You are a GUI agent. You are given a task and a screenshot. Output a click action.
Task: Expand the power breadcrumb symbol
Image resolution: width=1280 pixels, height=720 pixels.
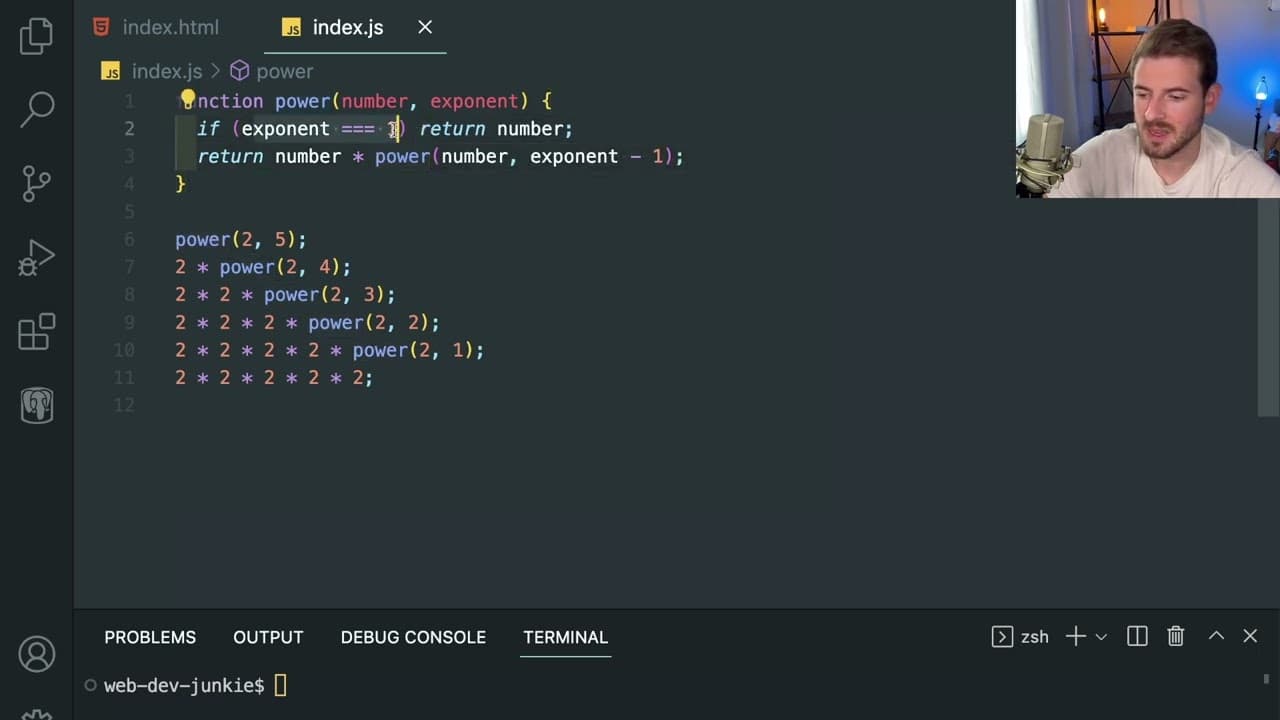[272, 71]
